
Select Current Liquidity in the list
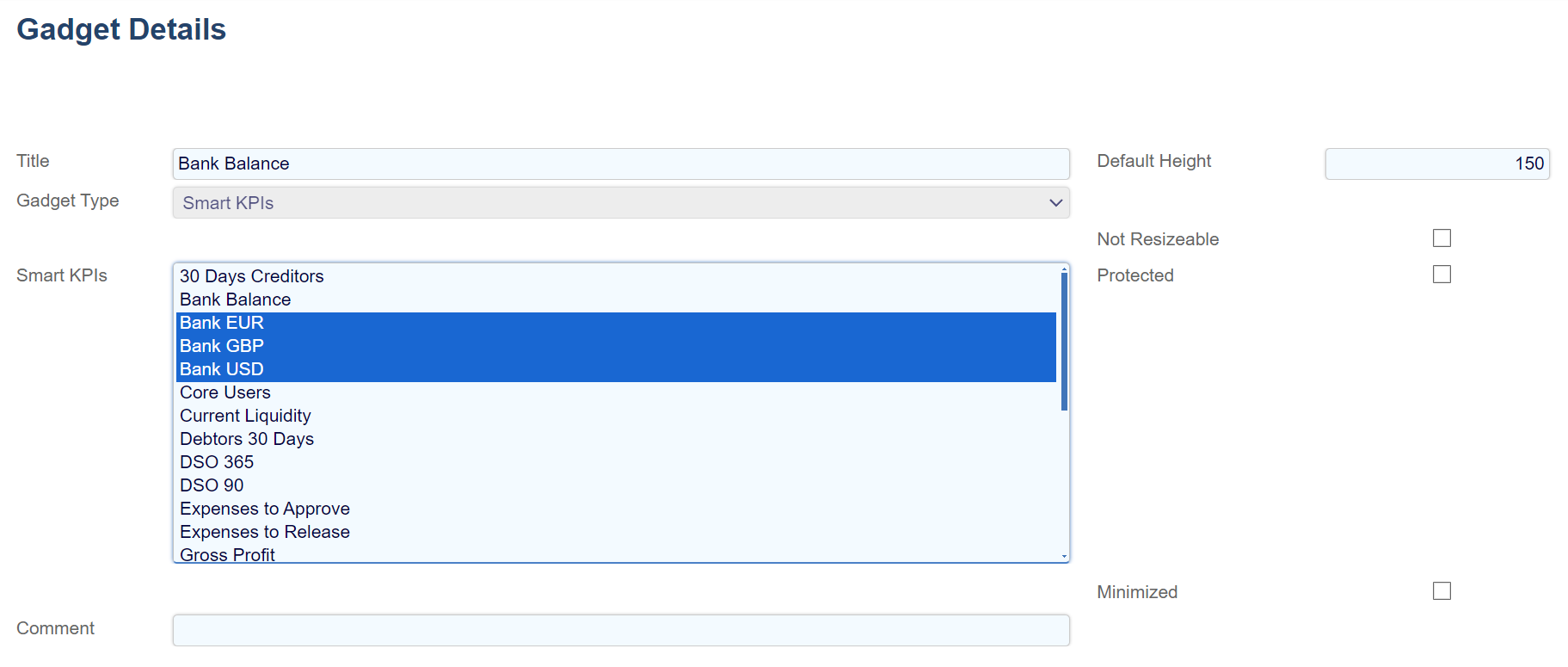click(x=245, y=416)
